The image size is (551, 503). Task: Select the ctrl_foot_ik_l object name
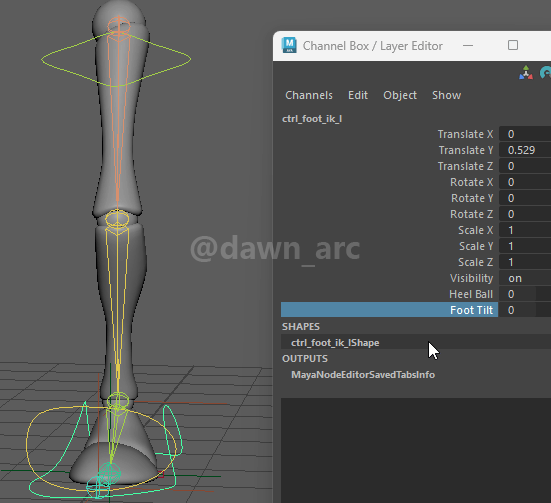(312, 119)
